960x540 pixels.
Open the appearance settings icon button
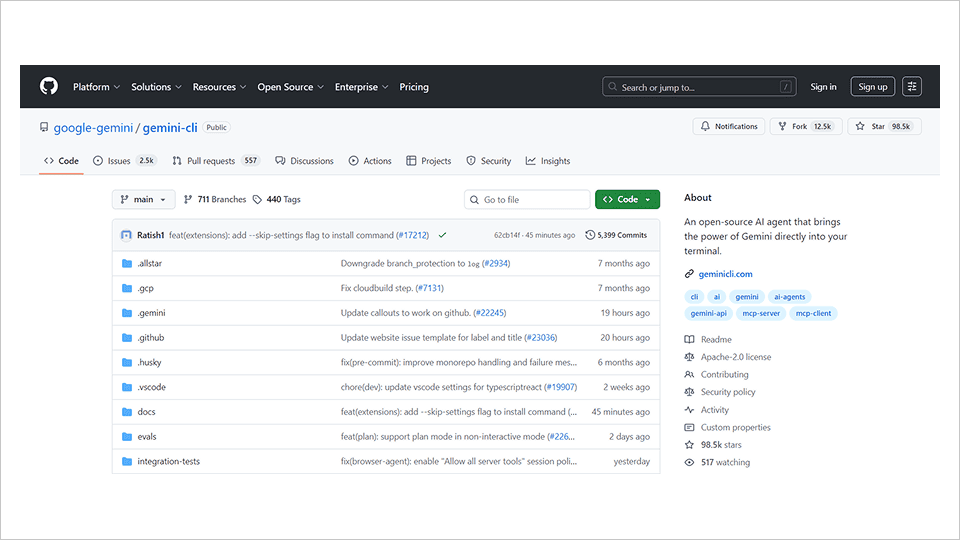(x=912, y=87)
